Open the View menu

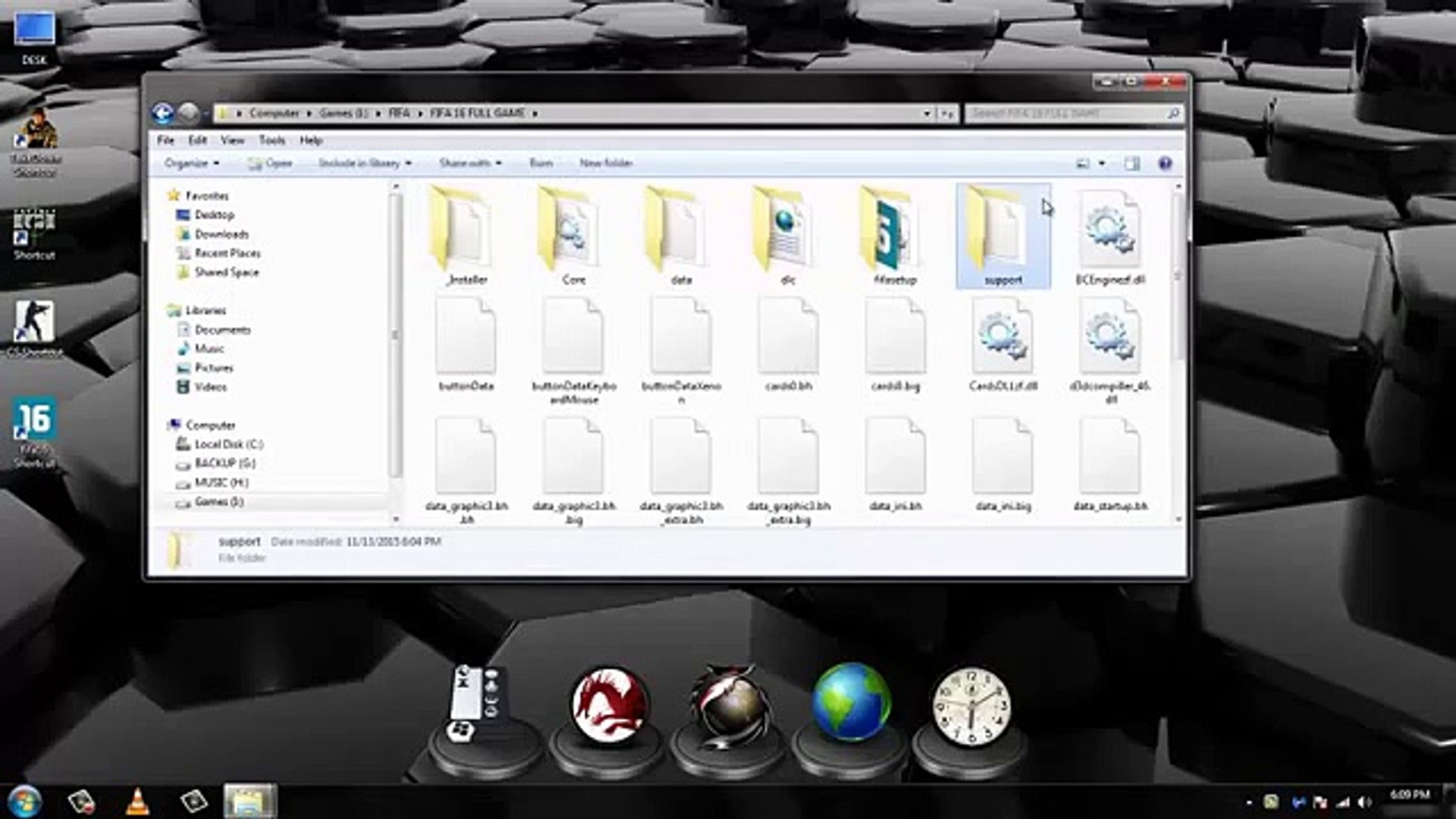[232, 140]
